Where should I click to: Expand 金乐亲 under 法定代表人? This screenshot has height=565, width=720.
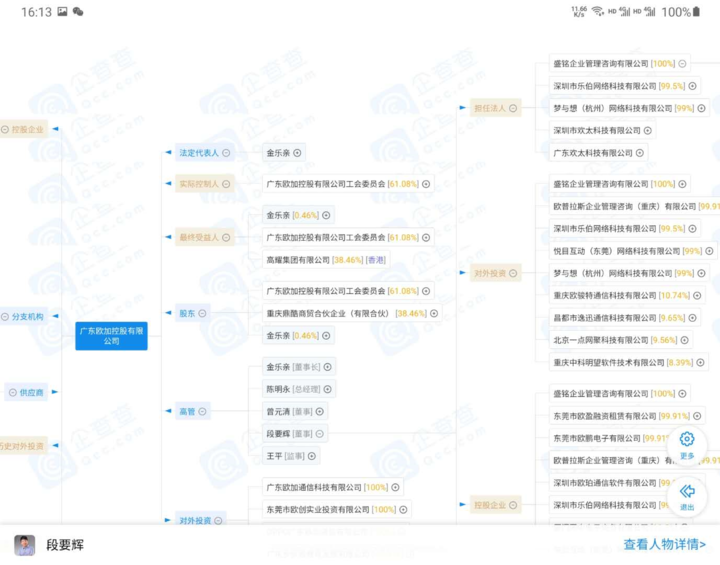(x=297, y=153)
